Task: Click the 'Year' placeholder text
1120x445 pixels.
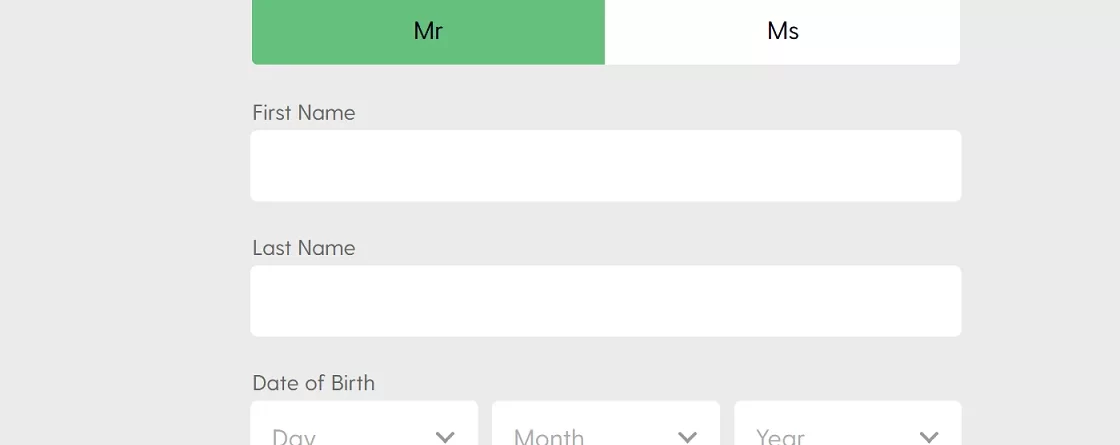Action: click(780, 436)
